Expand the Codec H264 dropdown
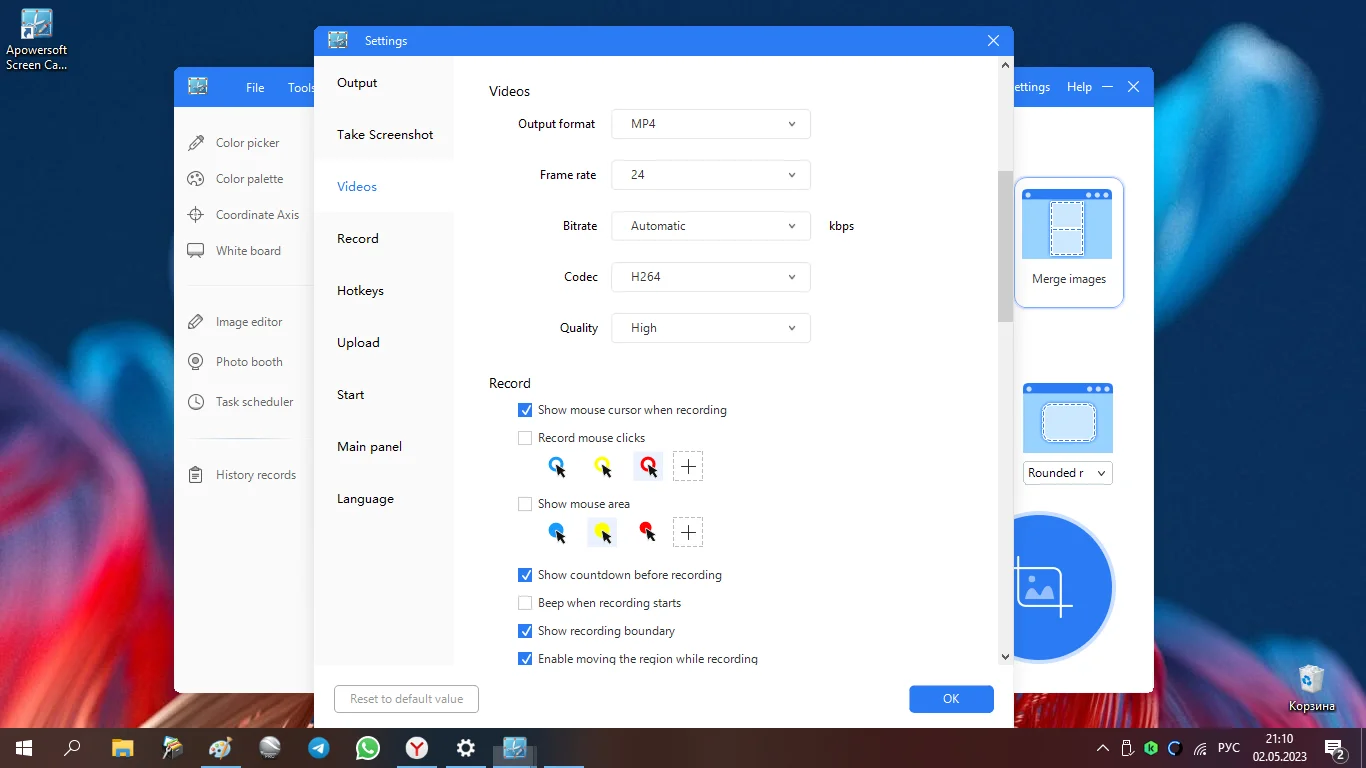The width and height of the screenshot is (1366, 768). tap(710, 277)
